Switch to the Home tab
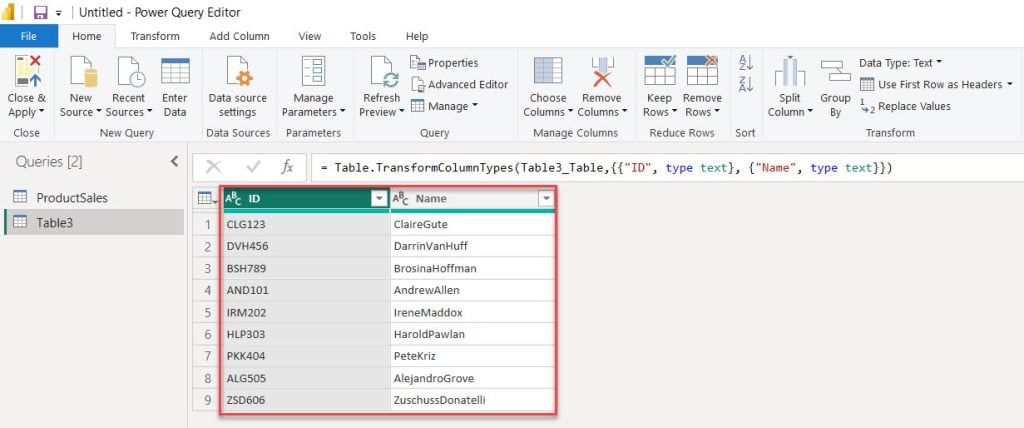The height and width of the screenshot is (428, 1024). (87, 36)
